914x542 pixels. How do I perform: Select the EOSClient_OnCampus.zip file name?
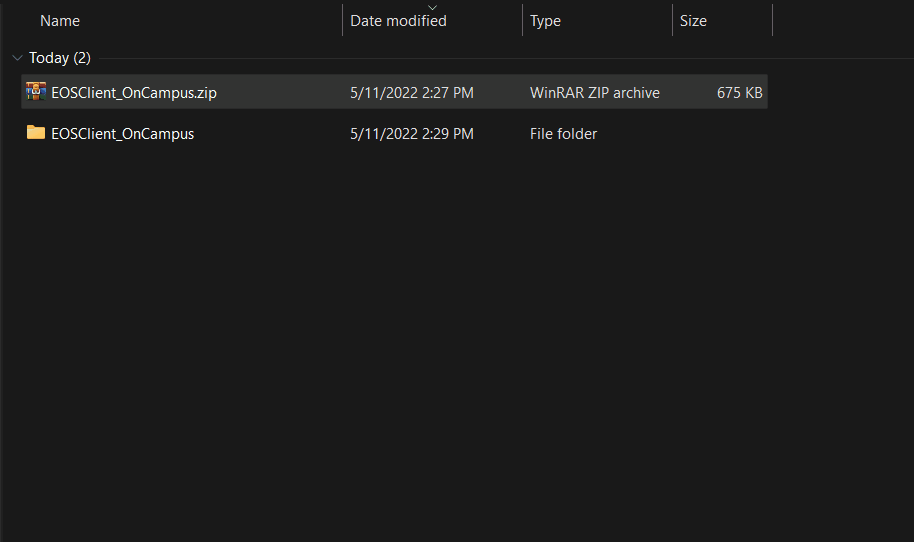tap(134, 93)
